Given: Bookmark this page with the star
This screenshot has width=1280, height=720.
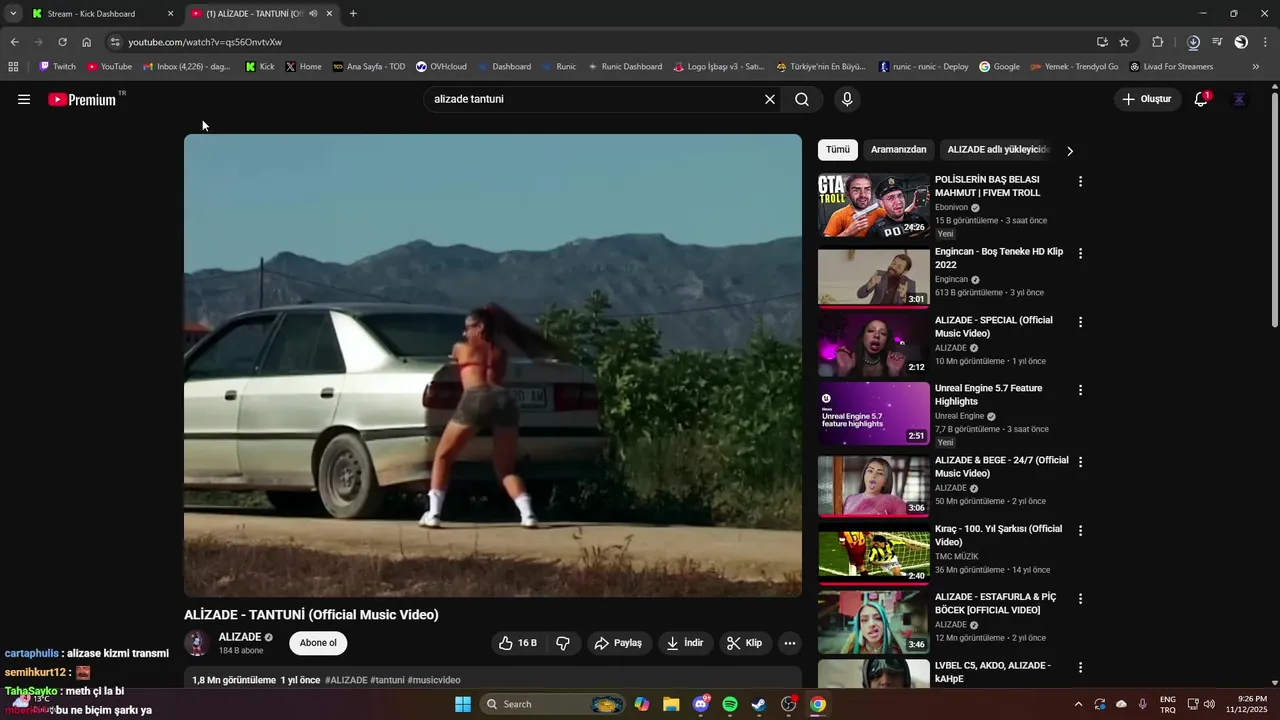Looking at the screenshot, I should tap(1124, 42).
